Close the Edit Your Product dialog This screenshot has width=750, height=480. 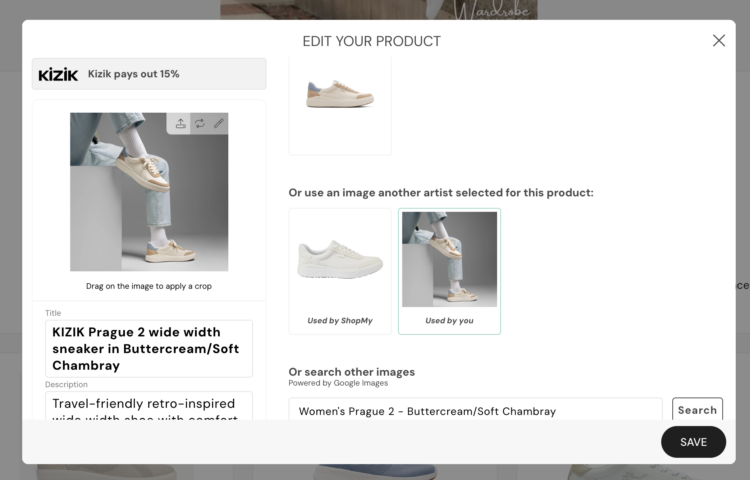718,41
